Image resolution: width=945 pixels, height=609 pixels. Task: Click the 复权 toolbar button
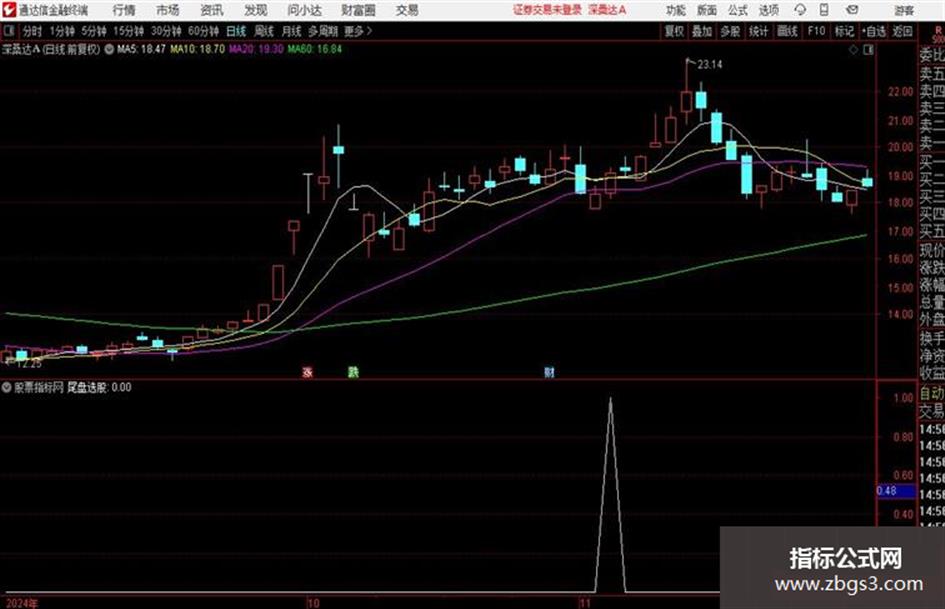[x=674, y=31]
